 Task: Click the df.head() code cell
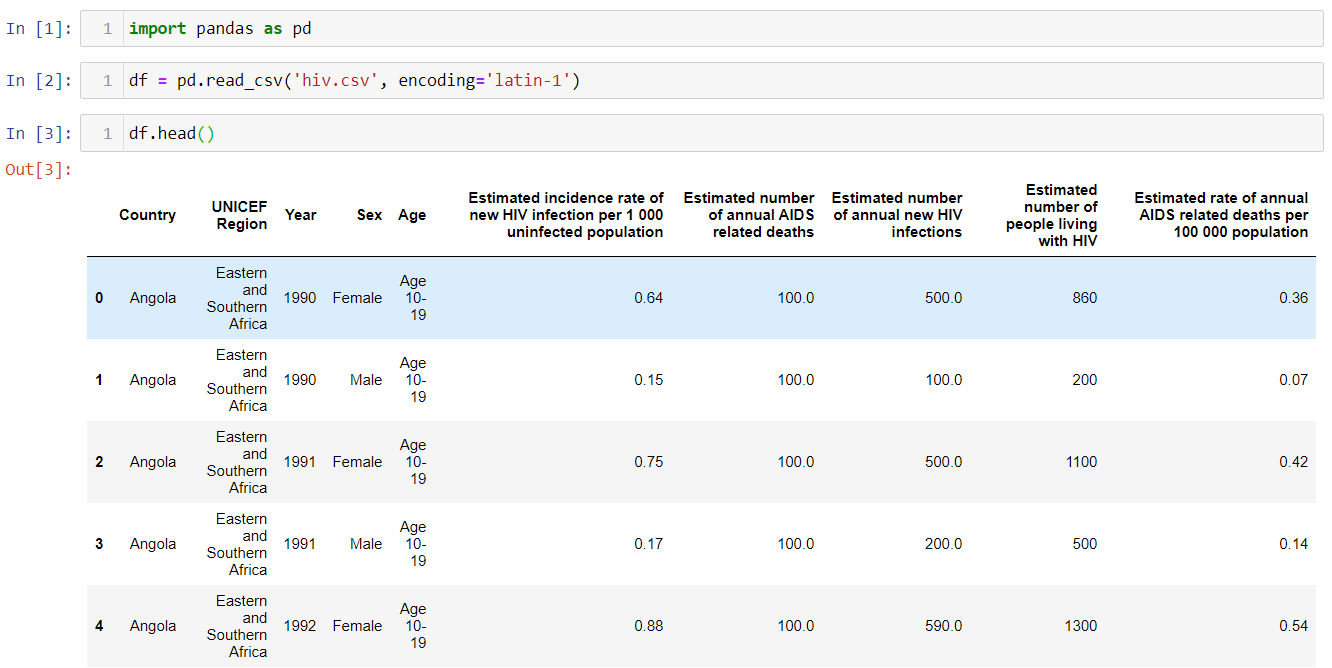coord(701,133)
